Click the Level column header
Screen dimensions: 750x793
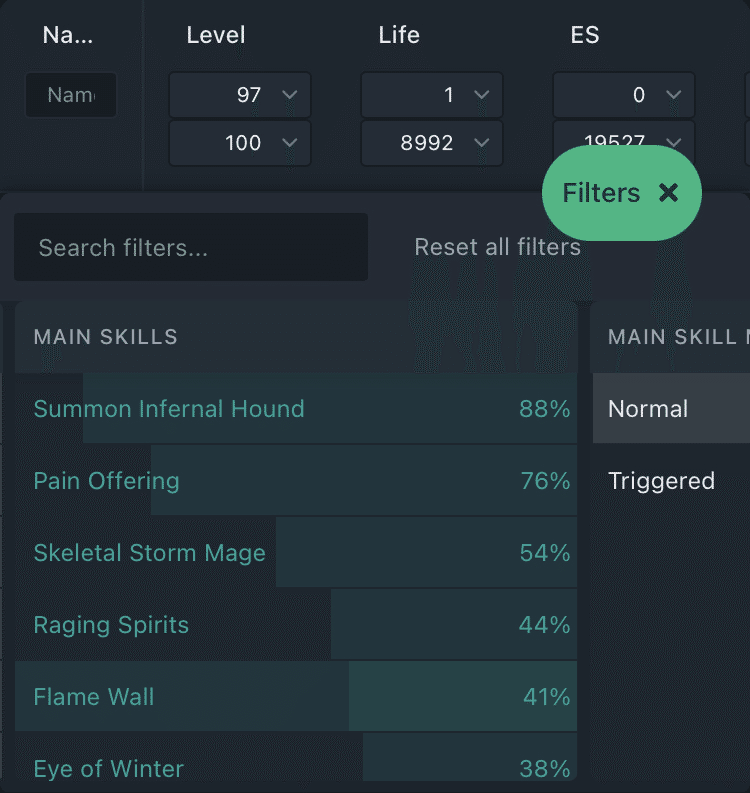coord(216,35)
